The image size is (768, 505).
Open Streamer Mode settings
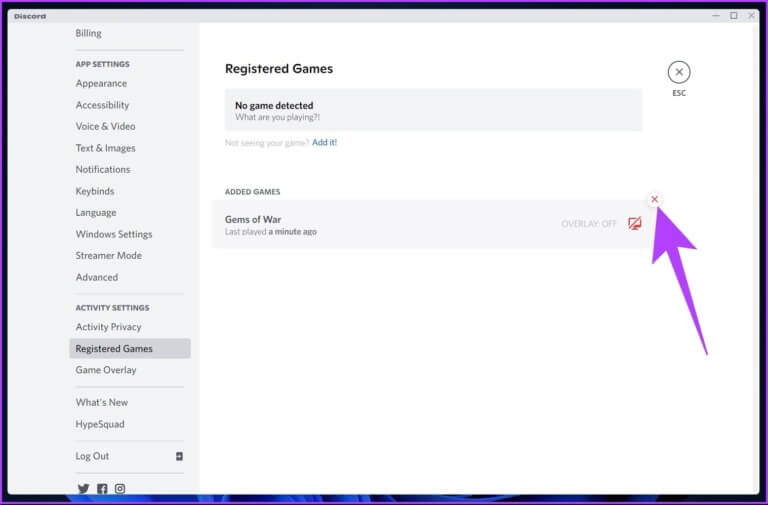[109, 256]
